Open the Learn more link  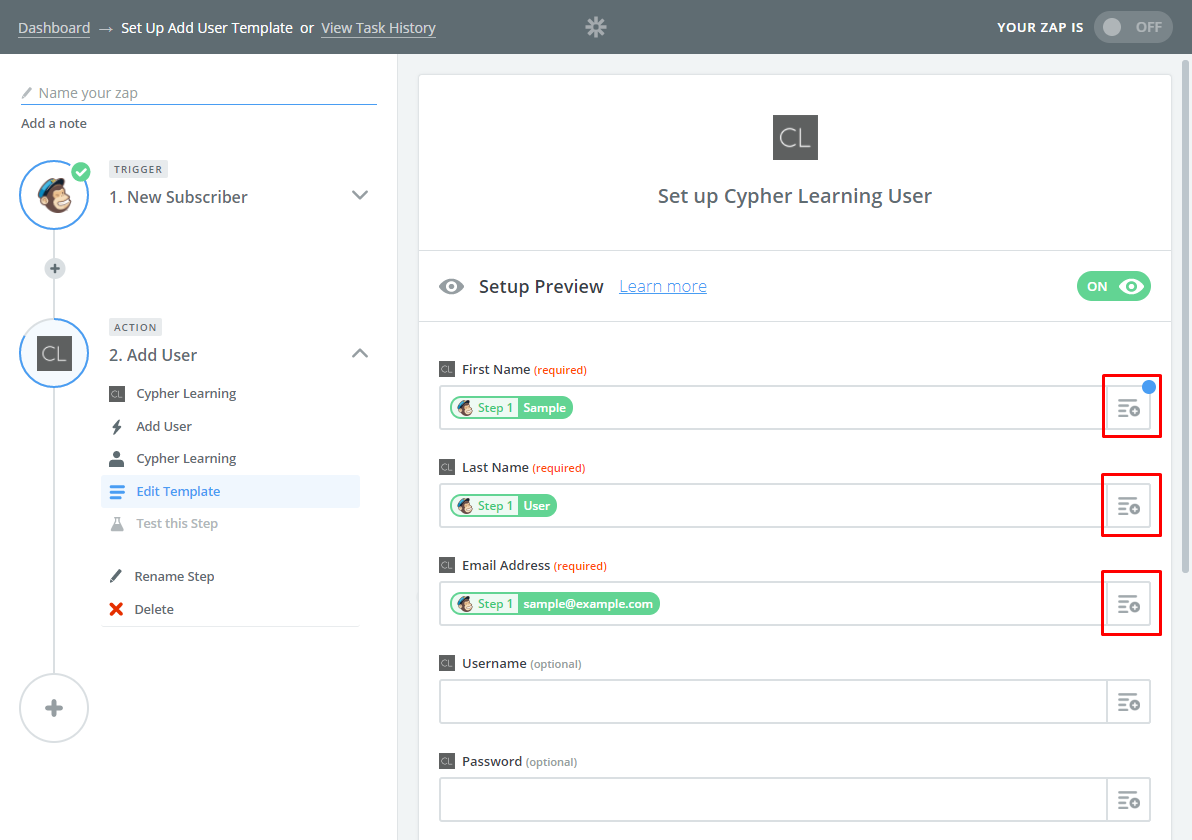coord(663,287)
